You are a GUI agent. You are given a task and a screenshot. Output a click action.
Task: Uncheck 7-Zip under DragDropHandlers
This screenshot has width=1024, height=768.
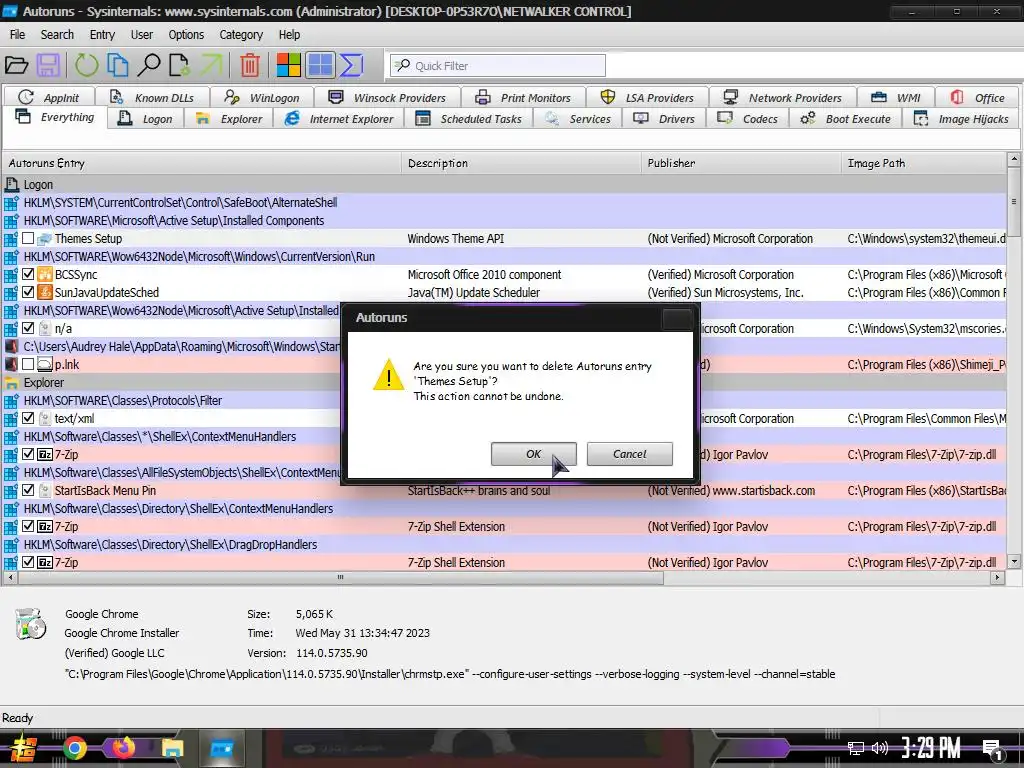[28, 562]
